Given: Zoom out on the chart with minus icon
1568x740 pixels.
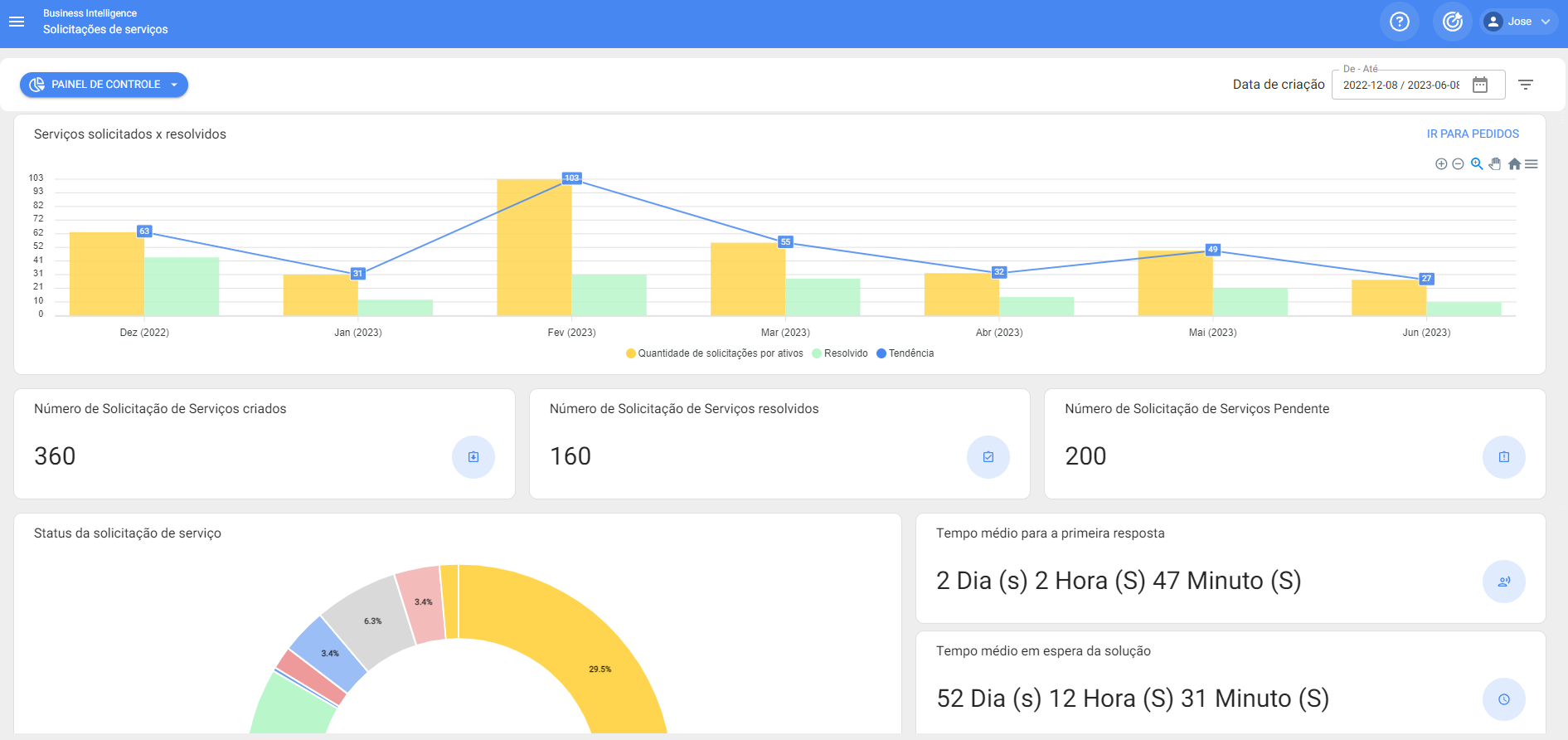Looking at the screenshot, I should click(1458, 164).
